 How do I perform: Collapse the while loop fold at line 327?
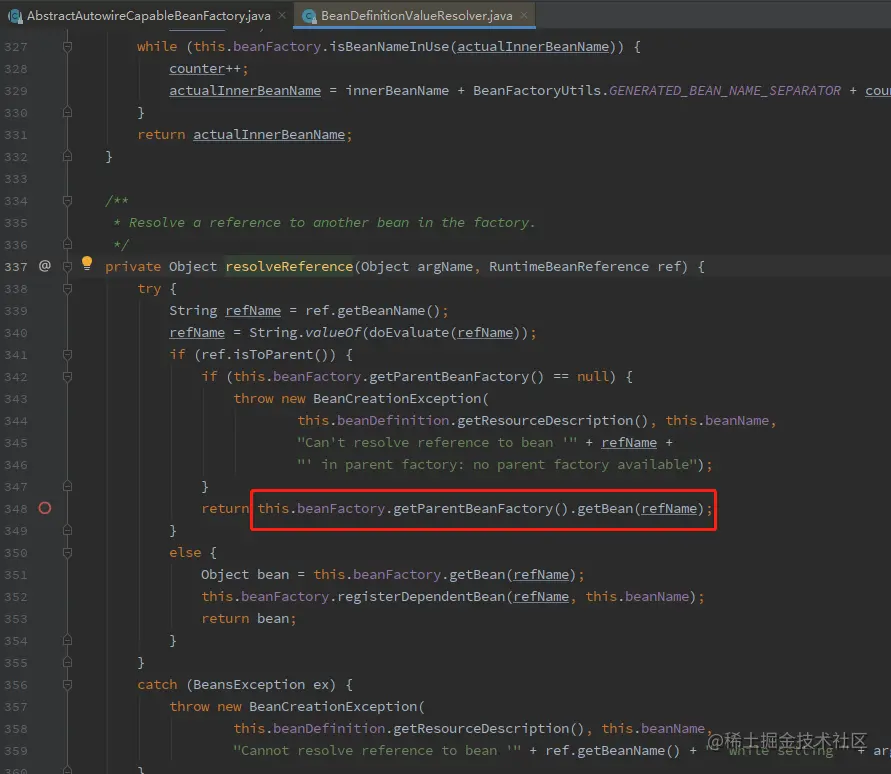coord(67,47)
